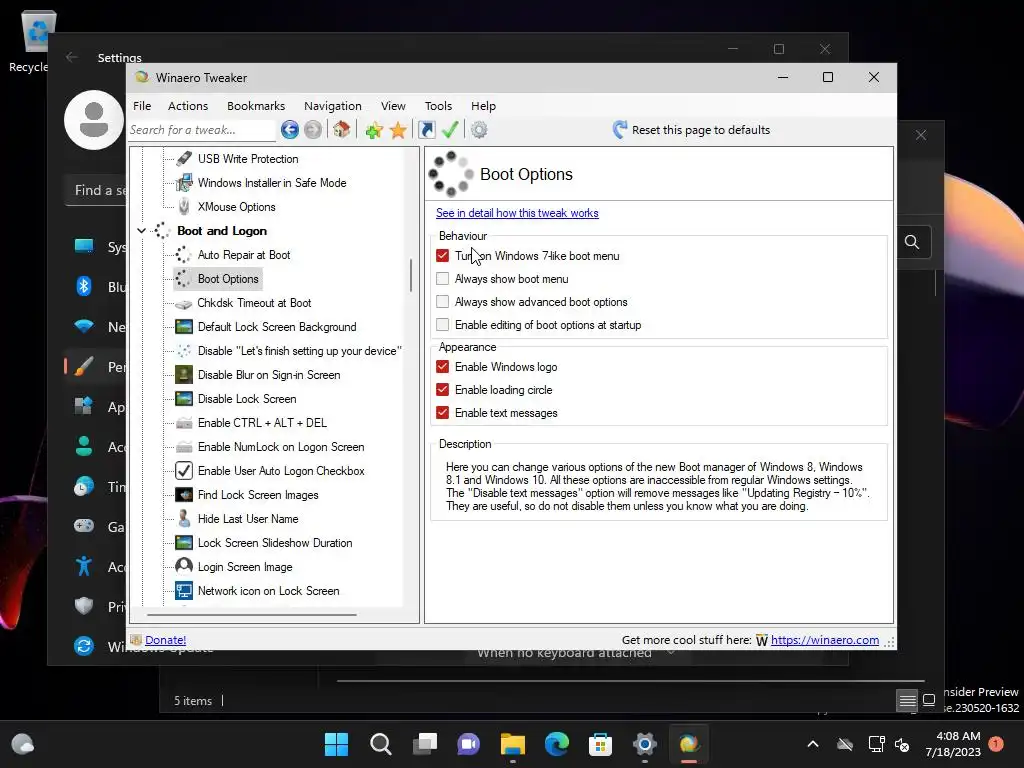1024x768 pixels.
Task: Open the View menu
Action: (x=393, y=106)
